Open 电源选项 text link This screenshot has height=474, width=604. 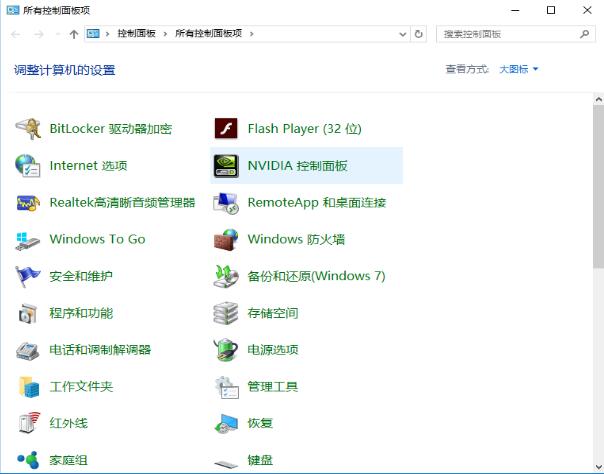click(273, 350)
